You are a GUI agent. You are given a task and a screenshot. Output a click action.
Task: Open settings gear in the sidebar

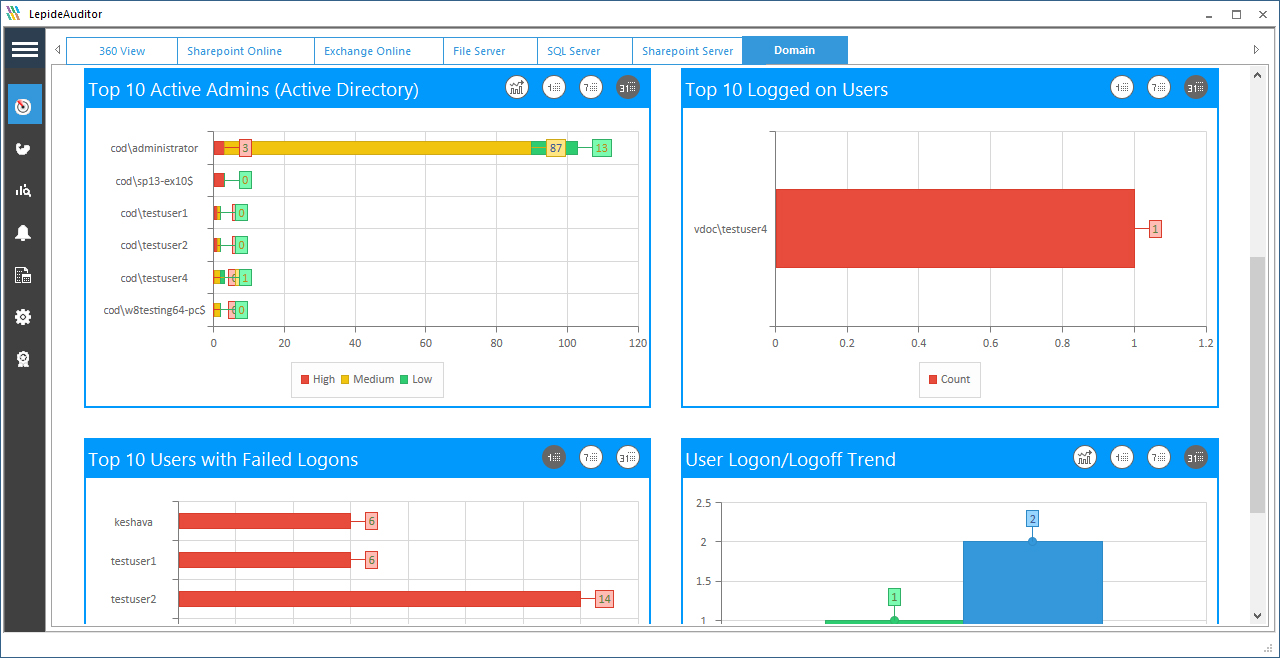click(x=24, y=317)
